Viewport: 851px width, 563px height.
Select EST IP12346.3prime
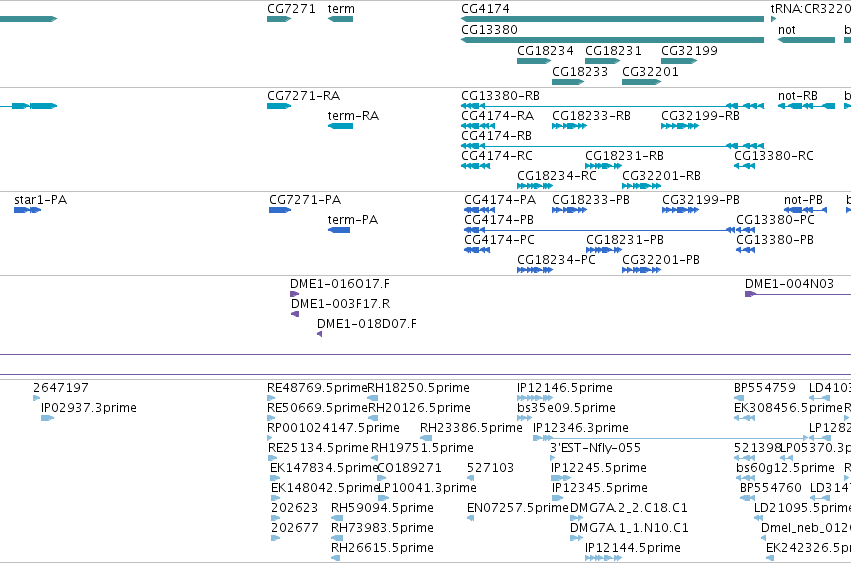(x=580, y=428)
